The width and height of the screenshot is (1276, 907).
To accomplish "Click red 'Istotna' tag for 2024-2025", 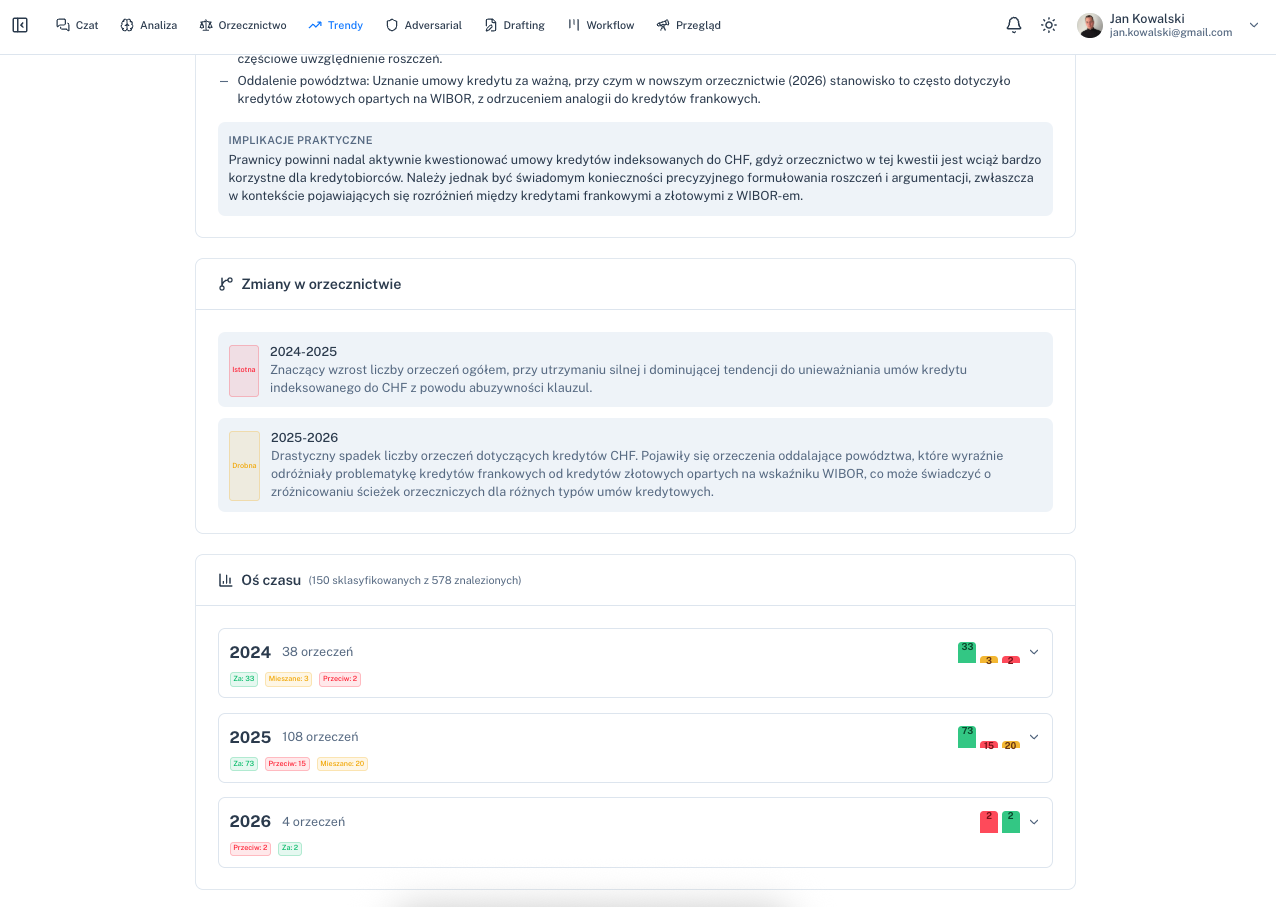I will pos(244,370).
